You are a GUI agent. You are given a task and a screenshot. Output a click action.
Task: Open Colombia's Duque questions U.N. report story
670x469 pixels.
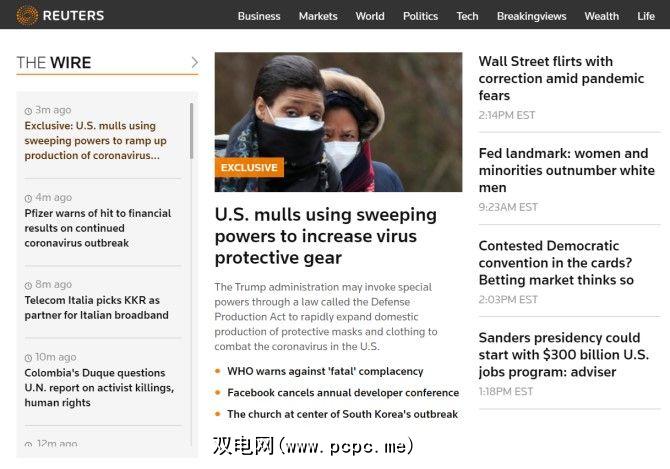(99, 387)
